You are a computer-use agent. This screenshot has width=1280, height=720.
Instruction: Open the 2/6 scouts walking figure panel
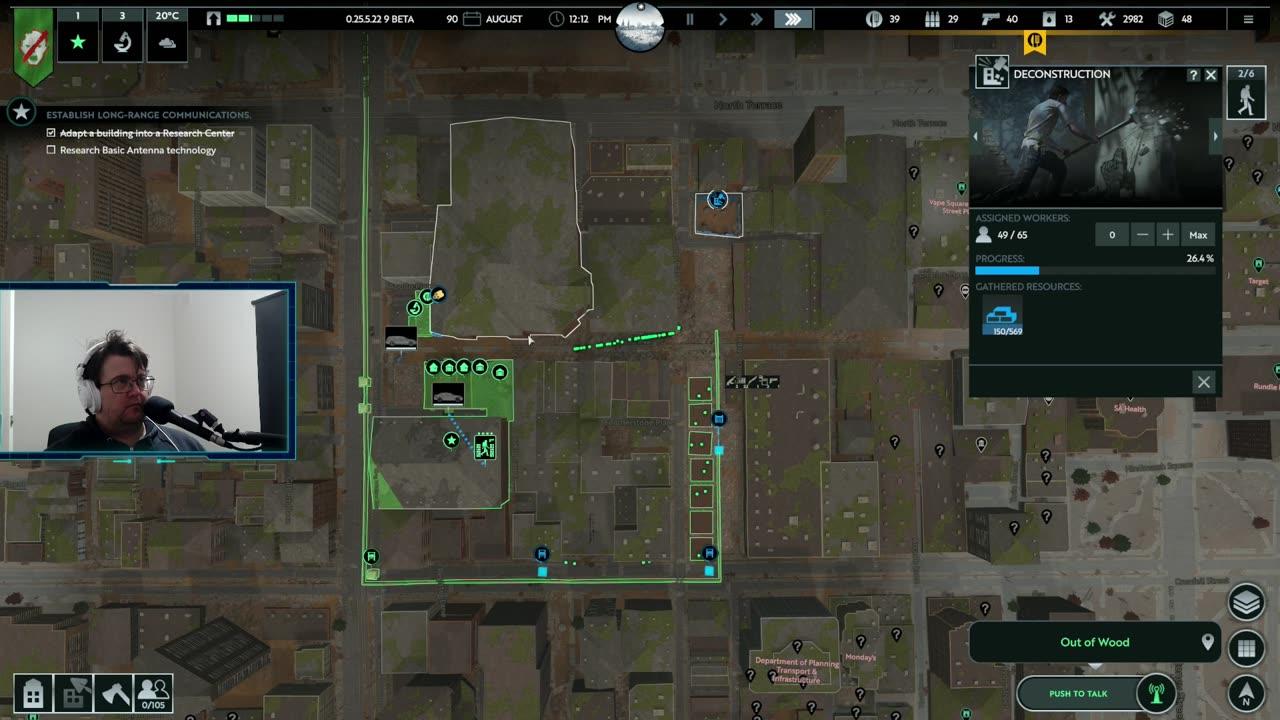(x=1246, y=93)
